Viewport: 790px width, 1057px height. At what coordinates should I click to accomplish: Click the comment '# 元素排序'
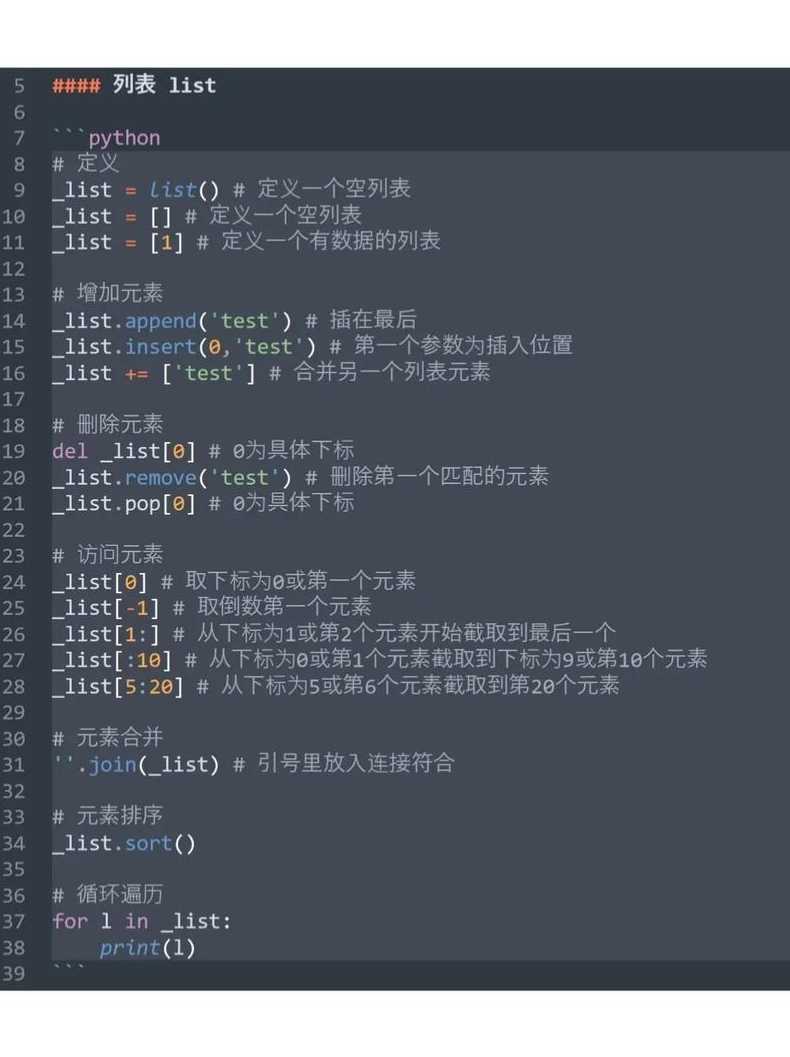point(108,816)
